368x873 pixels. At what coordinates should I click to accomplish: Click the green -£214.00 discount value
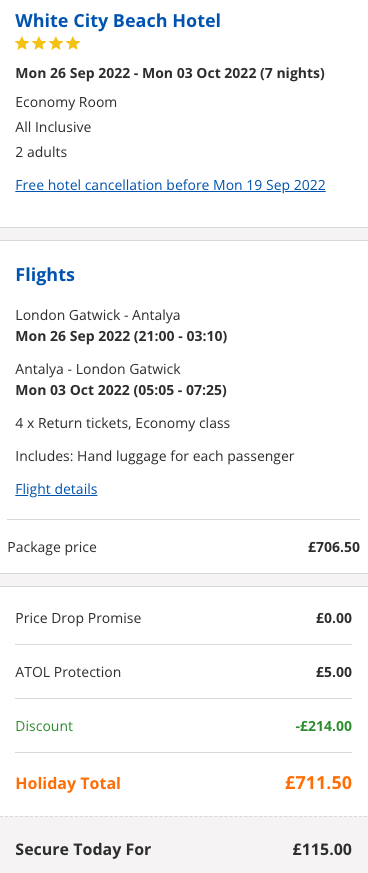pyautogui.click(x=323, y=726)
